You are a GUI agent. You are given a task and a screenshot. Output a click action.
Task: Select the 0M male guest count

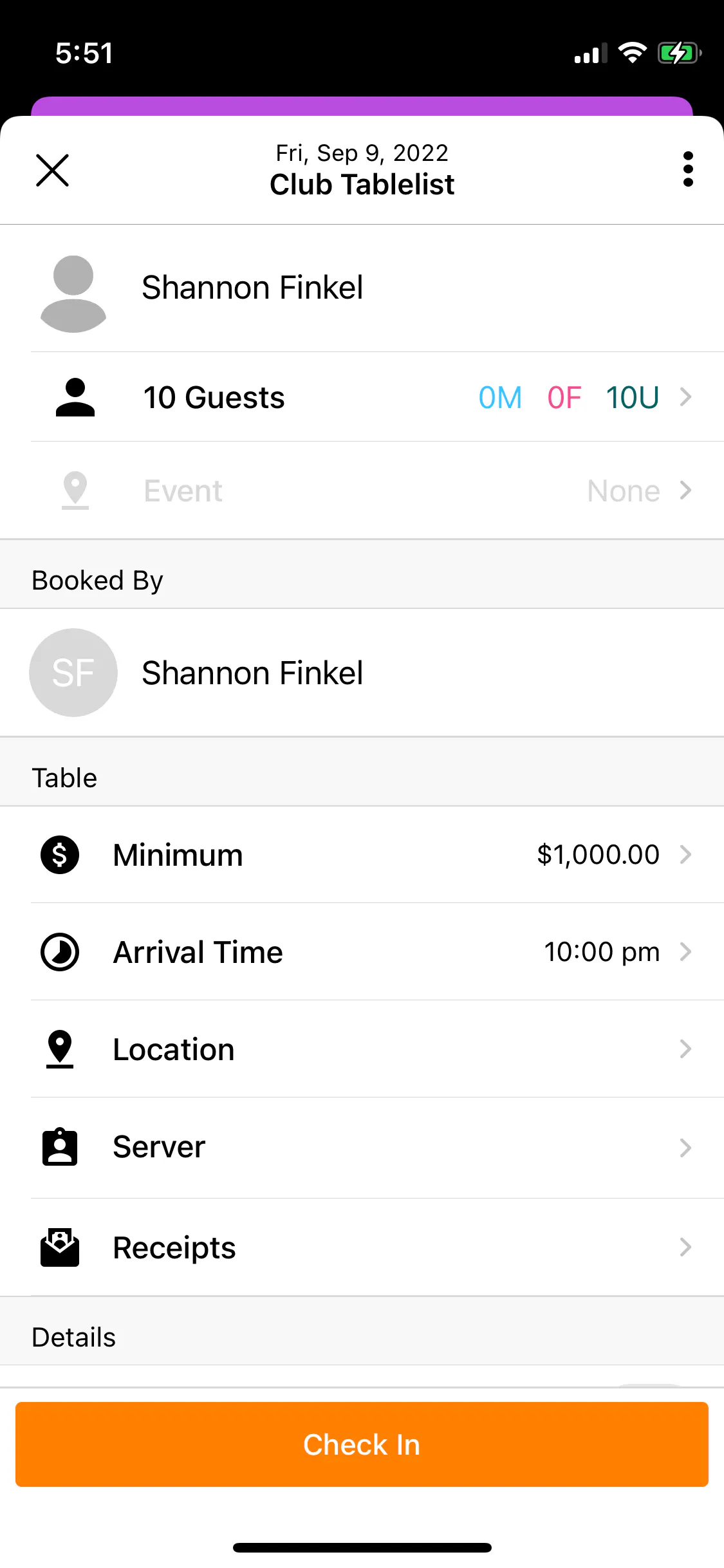click(500, 397)
